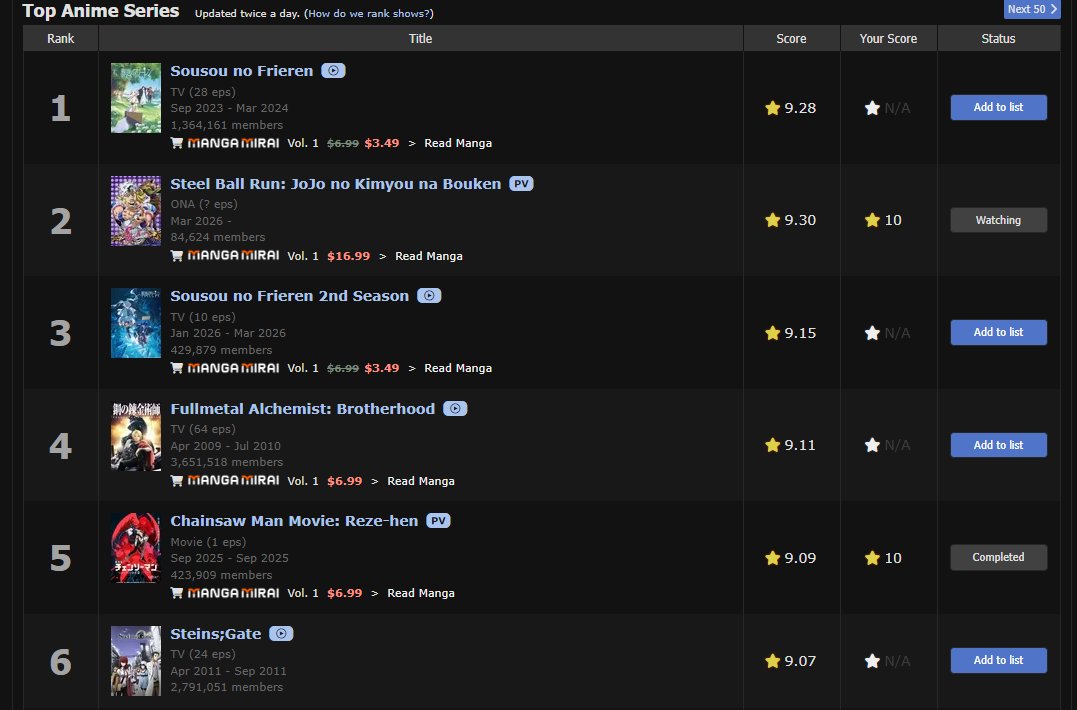Open Sousou no Frieren 2nd Season title
Screen dimensions: 1077x710
pyautogui.click(x=289, y=296)
